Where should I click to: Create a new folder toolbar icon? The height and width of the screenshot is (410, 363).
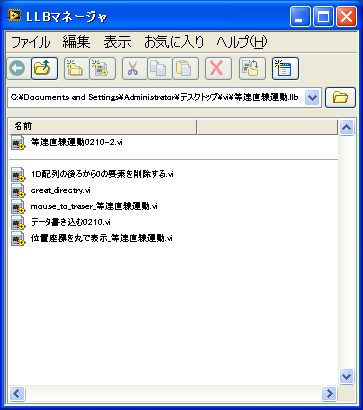pyautogui.click(x=76, y=69)
